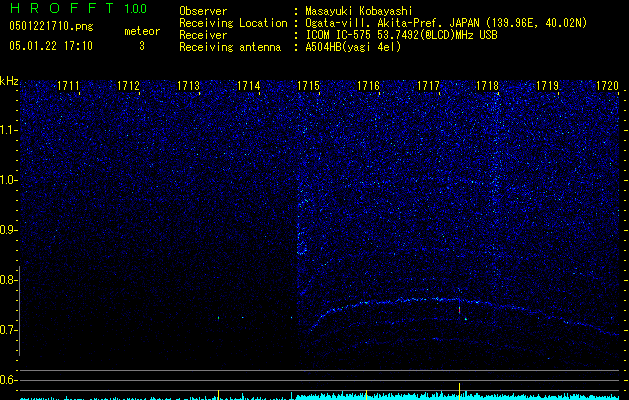629x400 pixels.
Task: Click the 'Receiving Location' label
Action: point(233,23)
